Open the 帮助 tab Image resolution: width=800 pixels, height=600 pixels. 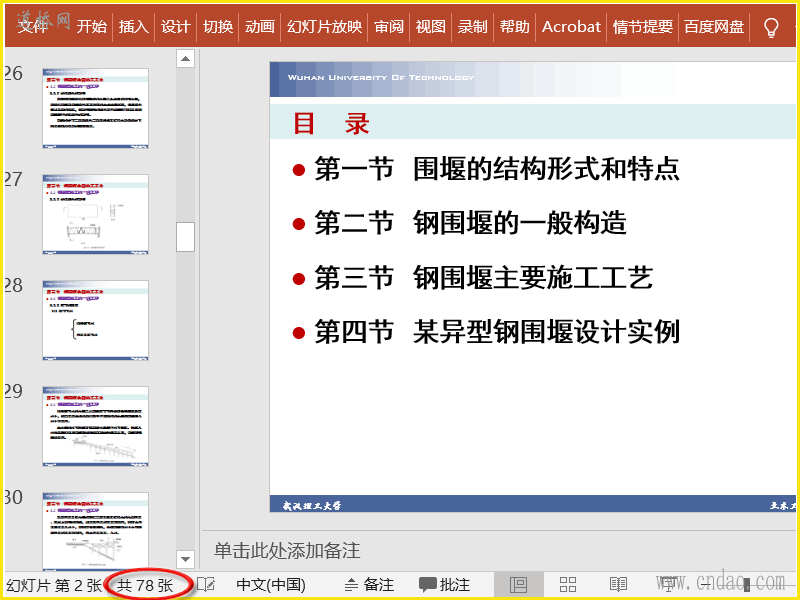point(514,26)
